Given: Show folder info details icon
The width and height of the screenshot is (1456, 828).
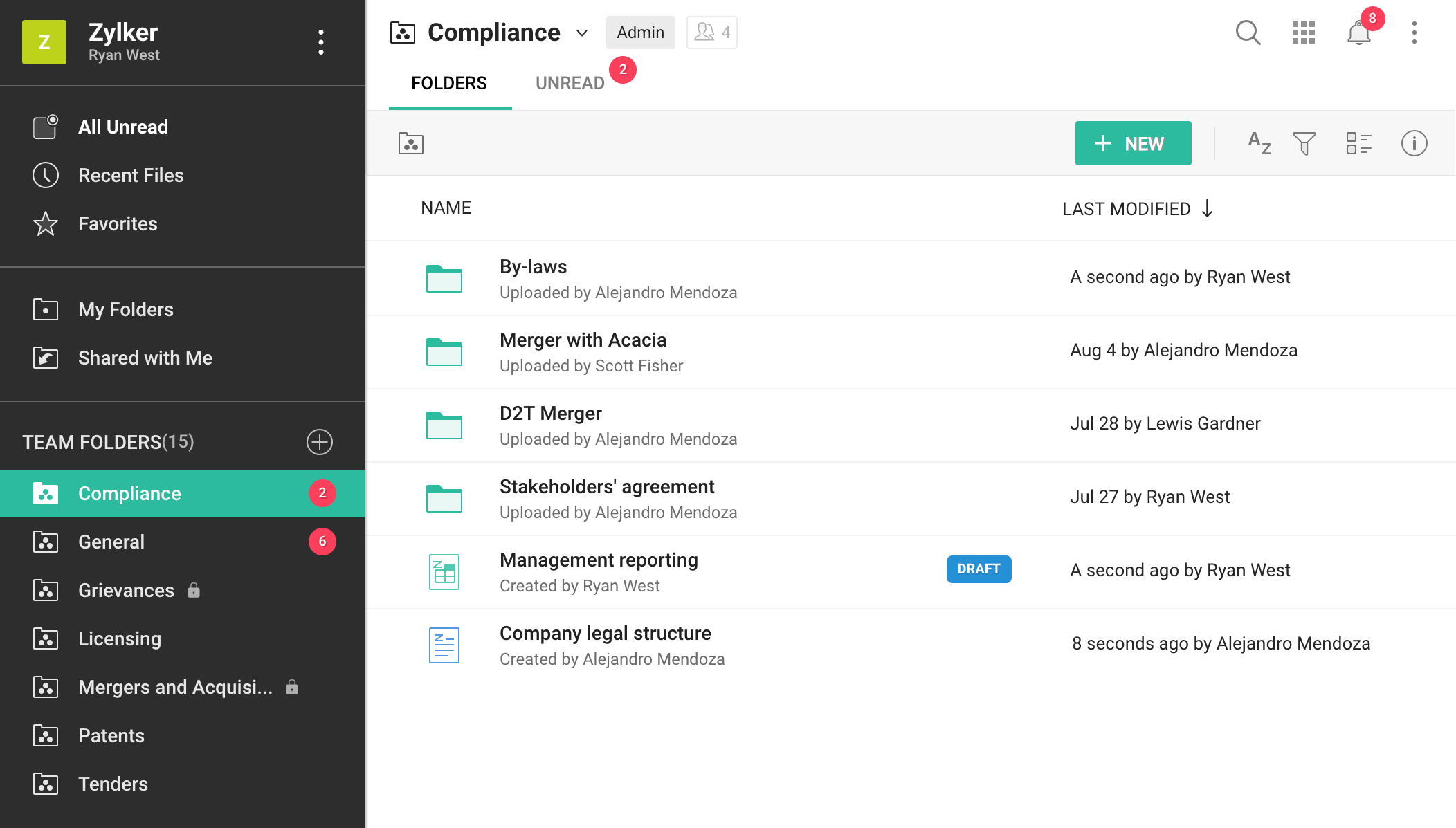Looking at the screenshot, I should pos(1414,143).
